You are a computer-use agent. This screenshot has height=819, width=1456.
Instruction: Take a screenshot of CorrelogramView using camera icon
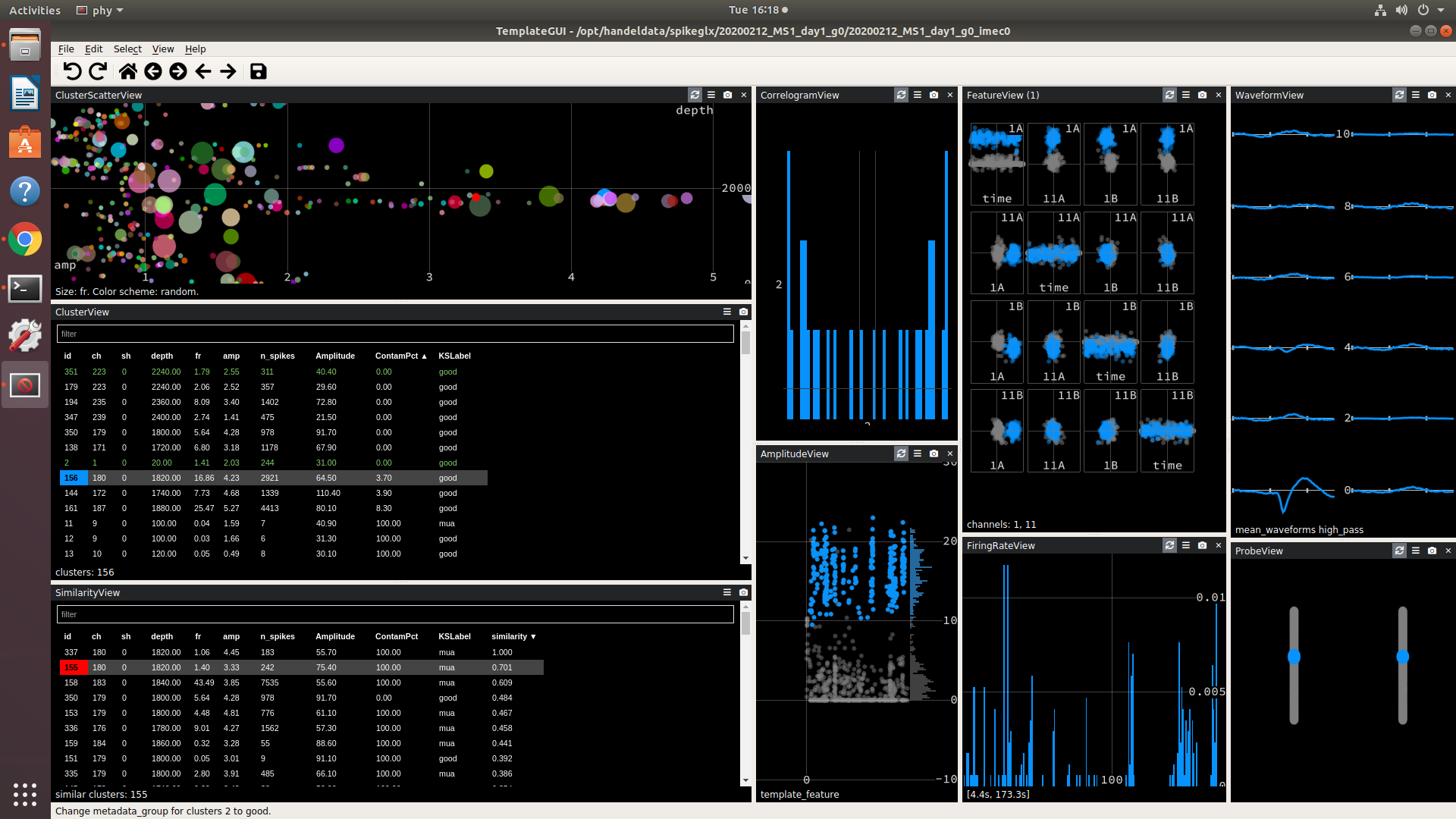[933, 95]
